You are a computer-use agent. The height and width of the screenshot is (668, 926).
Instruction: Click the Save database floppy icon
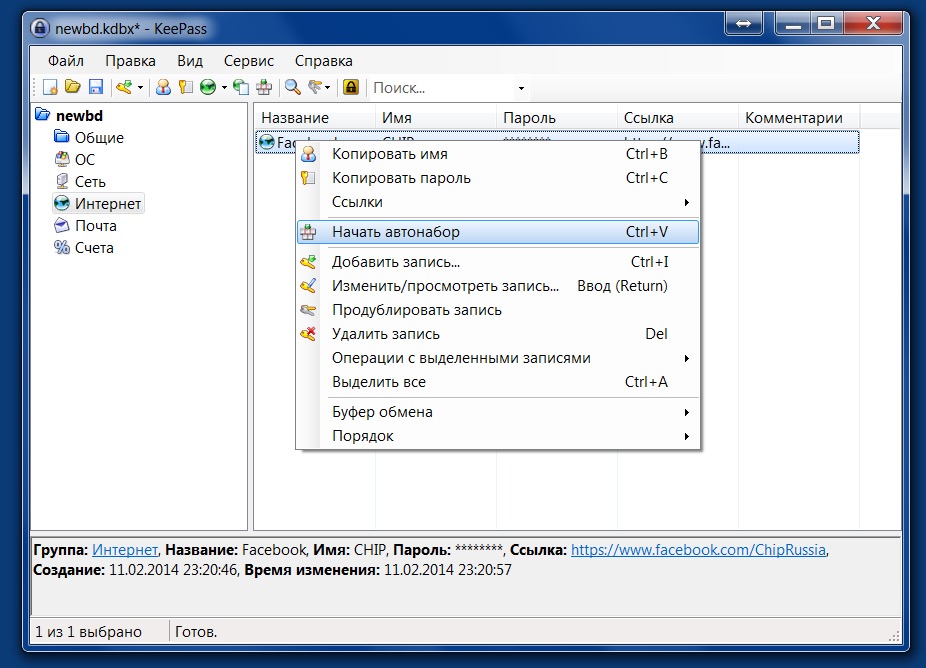click(96, 88)
